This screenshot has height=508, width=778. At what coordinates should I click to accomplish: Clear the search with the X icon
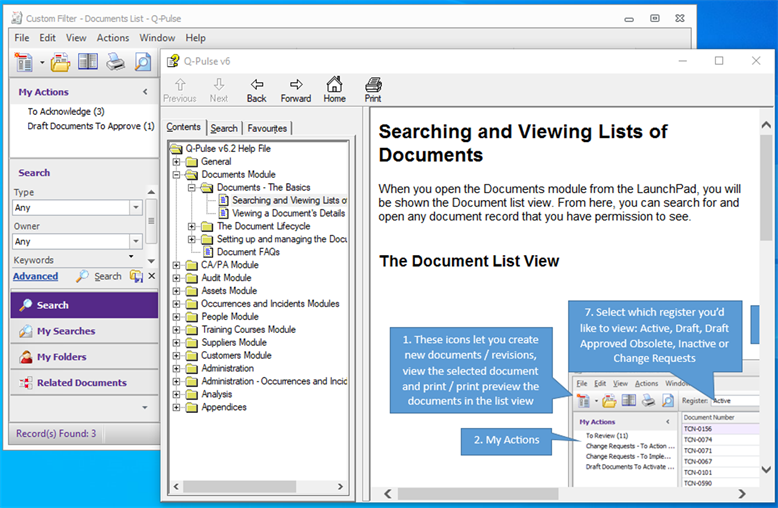(x=152, y=276)
